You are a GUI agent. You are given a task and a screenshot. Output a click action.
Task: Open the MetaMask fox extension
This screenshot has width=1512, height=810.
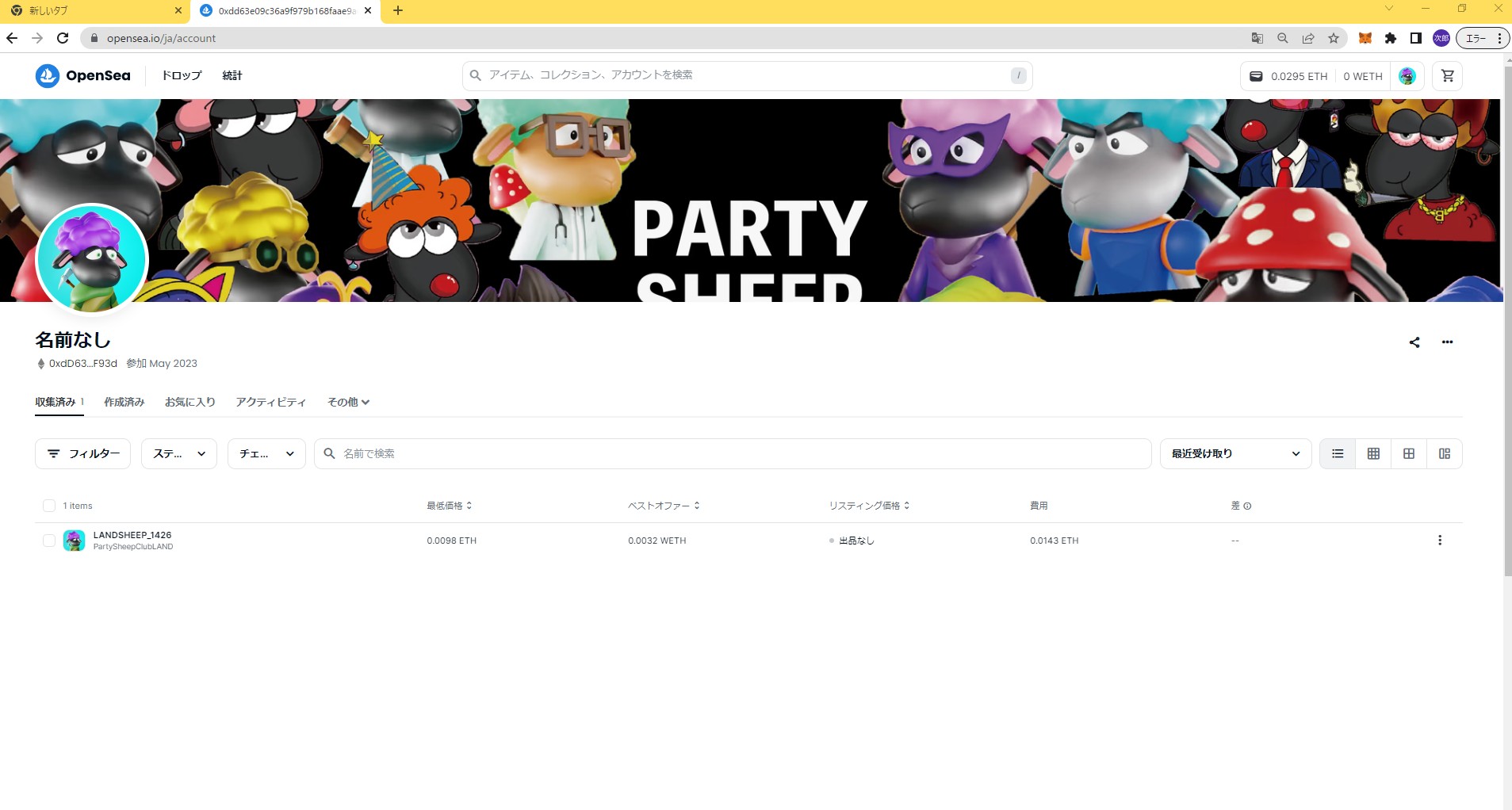[1365, 38]
